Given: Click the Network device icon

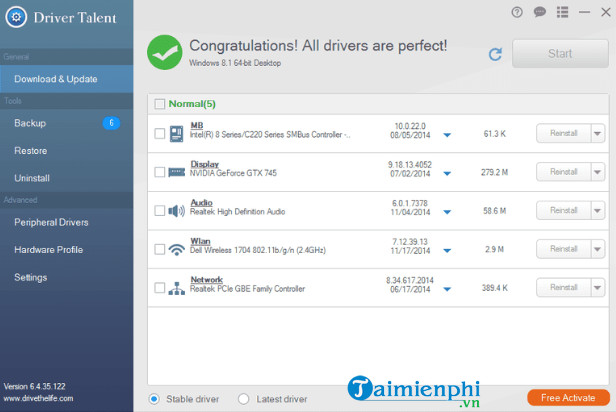Looking at the screenshot, I should point(176,288).
